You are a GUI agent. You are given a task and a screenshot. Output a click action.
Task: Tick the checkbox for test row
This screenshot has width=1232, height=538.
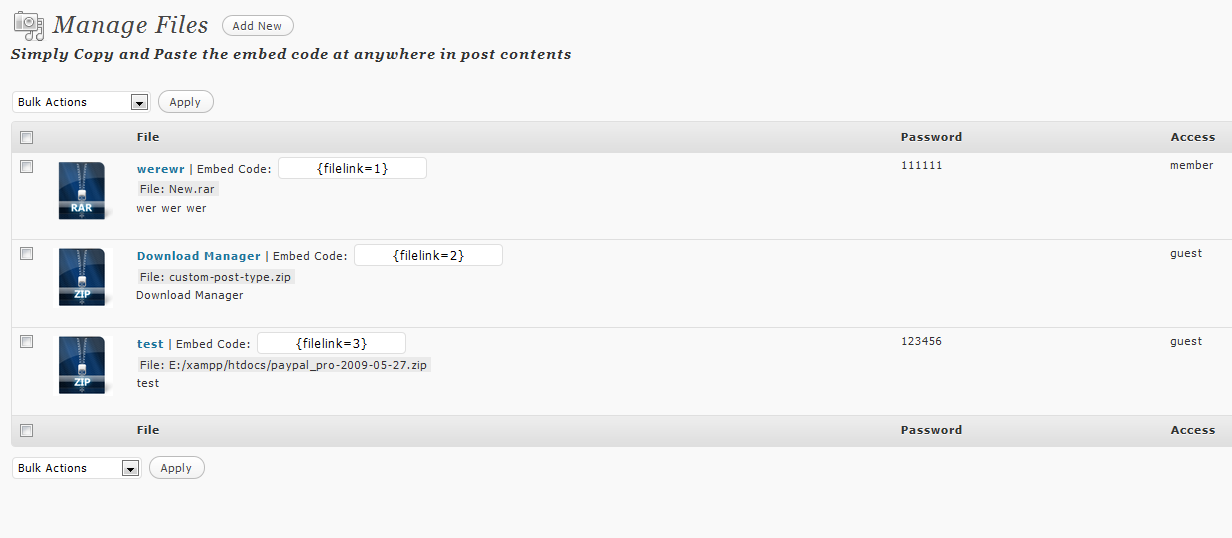point(27,342)
